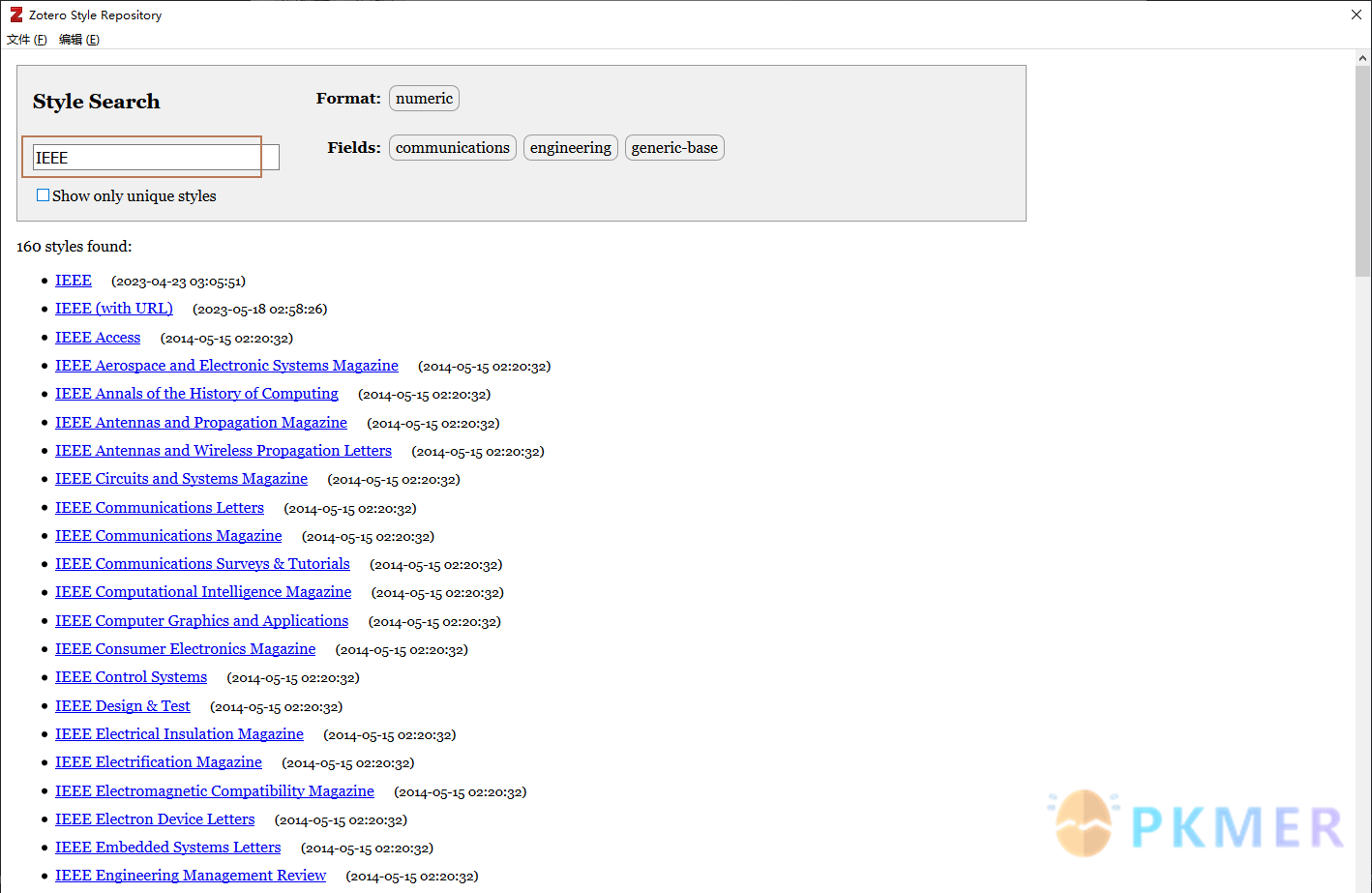Install the IEEE Access style
Screen dimensions: 1372x893
pyautogui.click(x=98, y=338)
